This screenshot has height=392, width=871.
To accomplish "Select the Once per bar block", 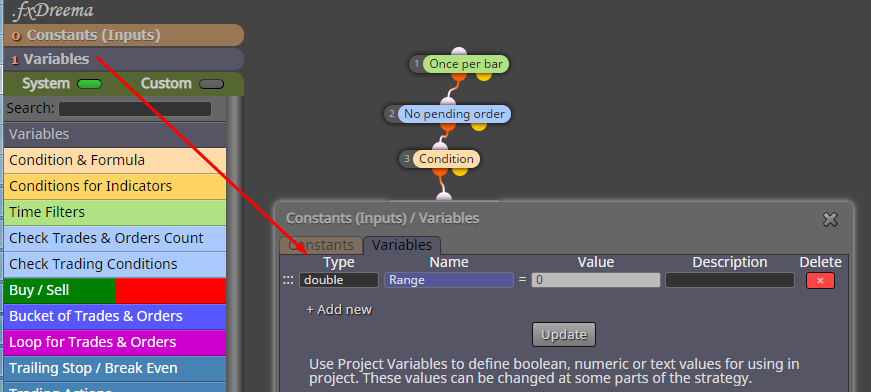I will pyautogui.click(x=465, y=64).
